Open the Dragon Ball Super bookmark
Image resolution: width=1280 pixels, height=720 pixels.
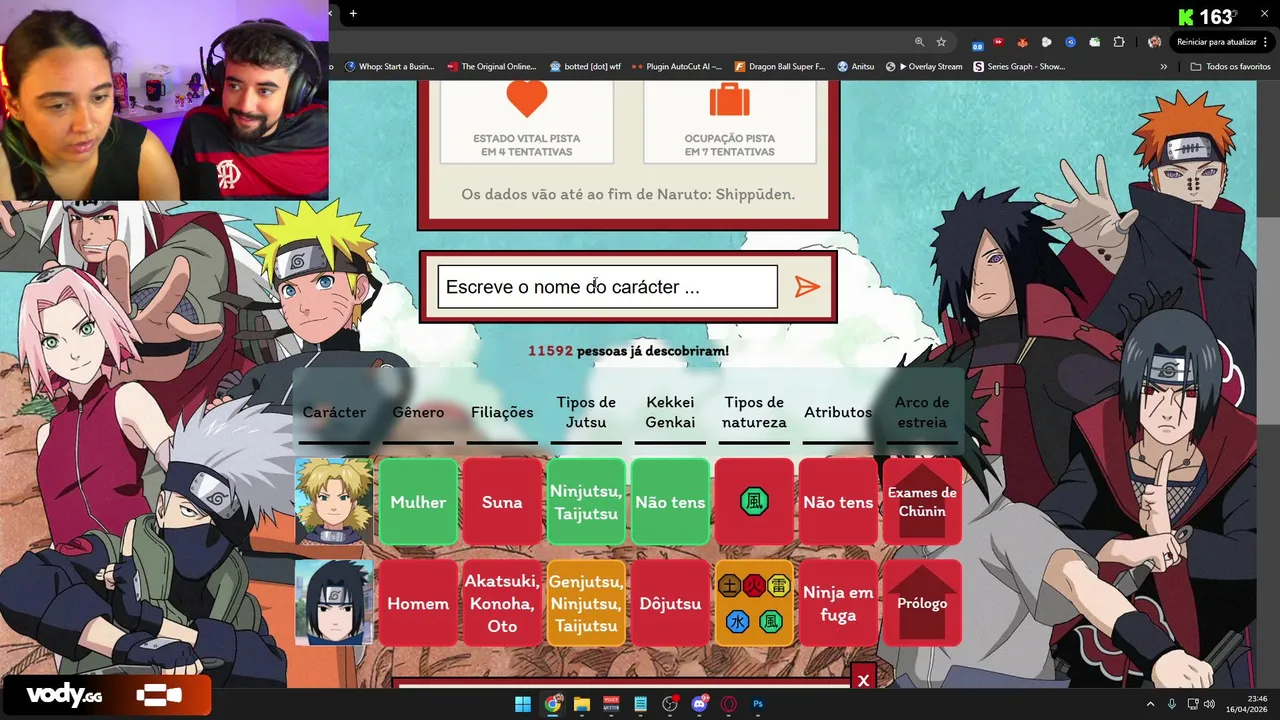[780, 67]
